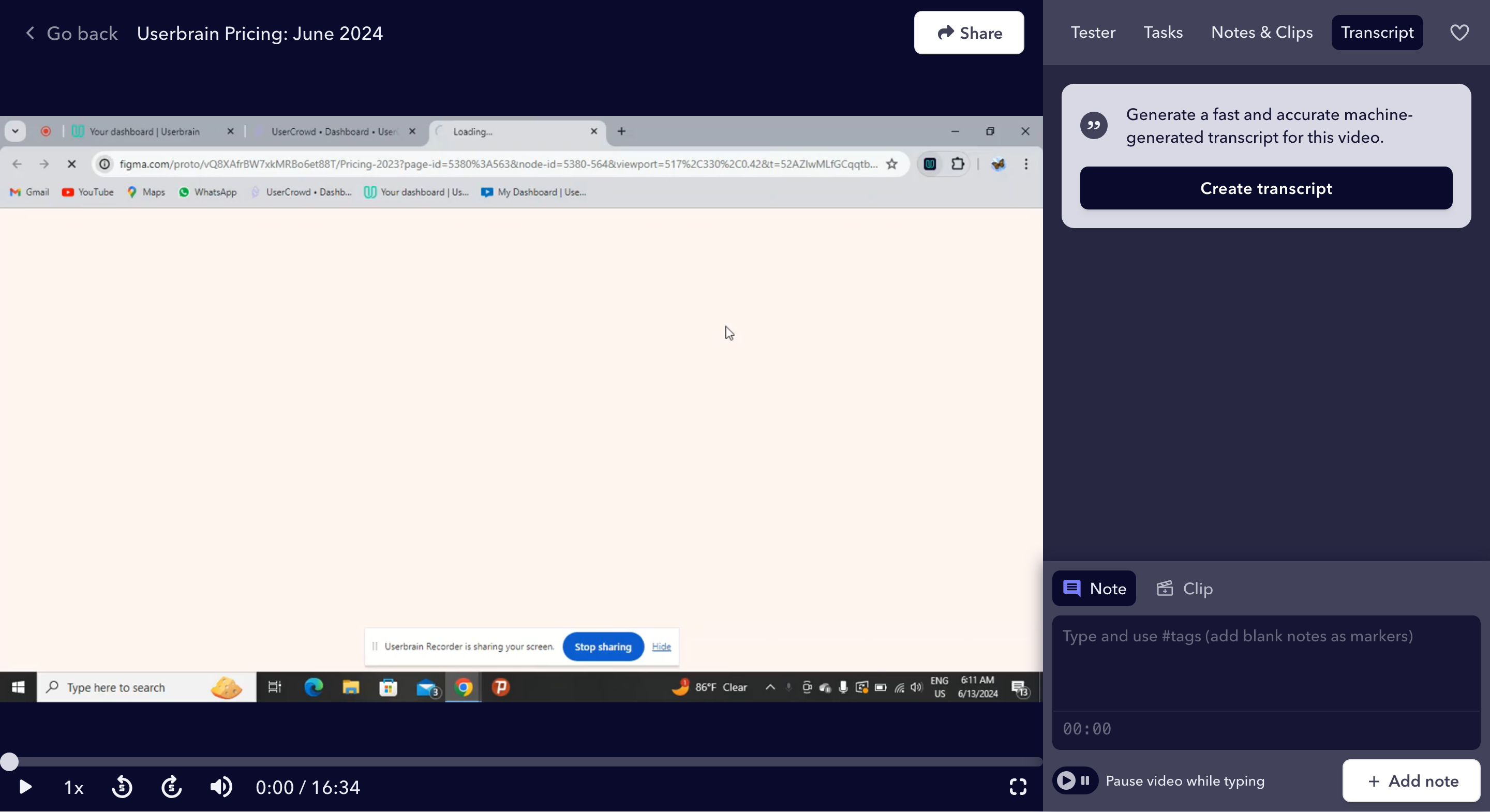Click the video progress slider handle
Image resolution: width=1490 pixels, height=812 pixels.
pyautogui.click(x=9, y=762)
